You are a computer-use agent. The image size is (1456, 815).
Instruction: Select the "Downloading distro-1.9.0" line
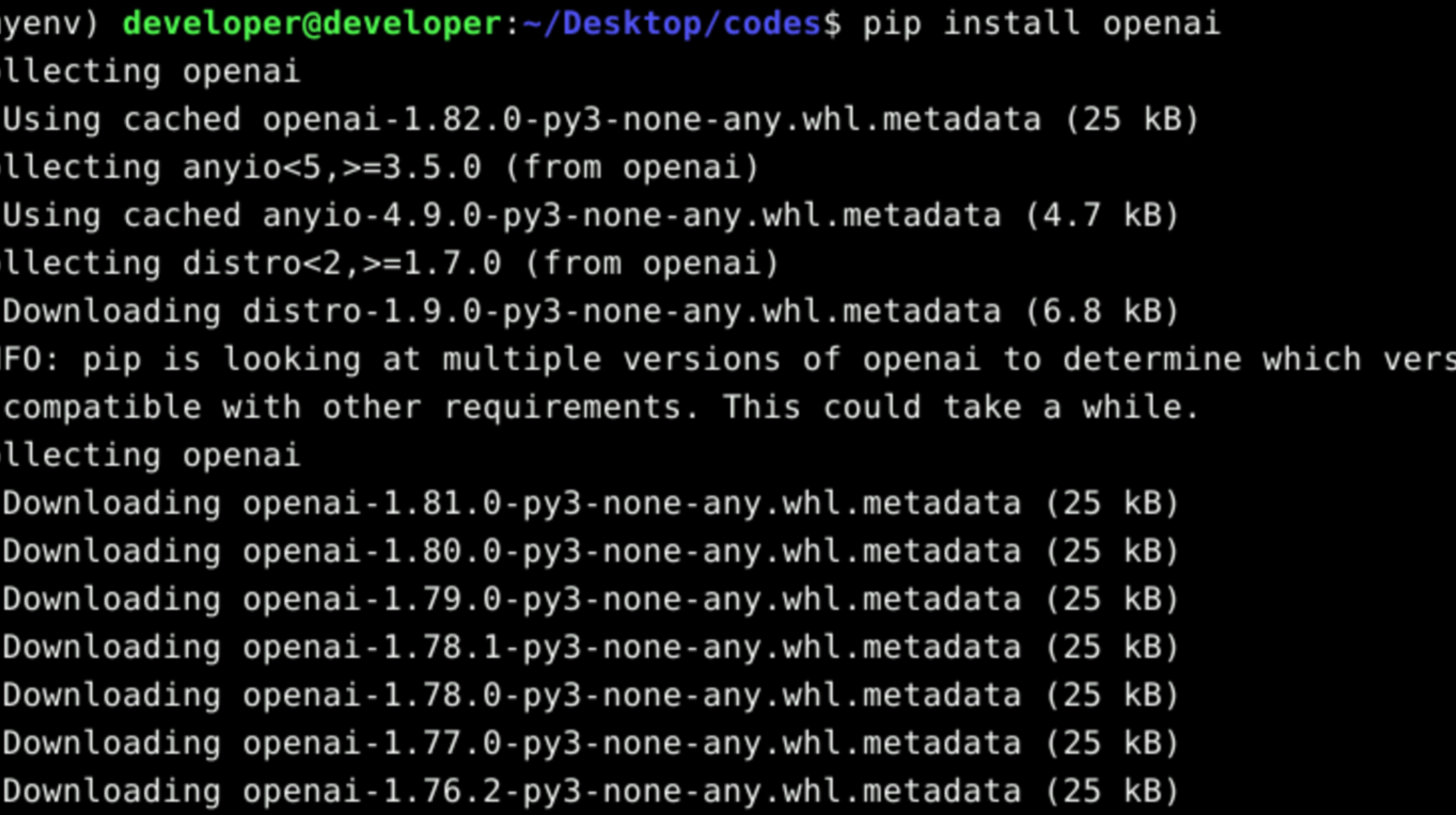point(590,312)
